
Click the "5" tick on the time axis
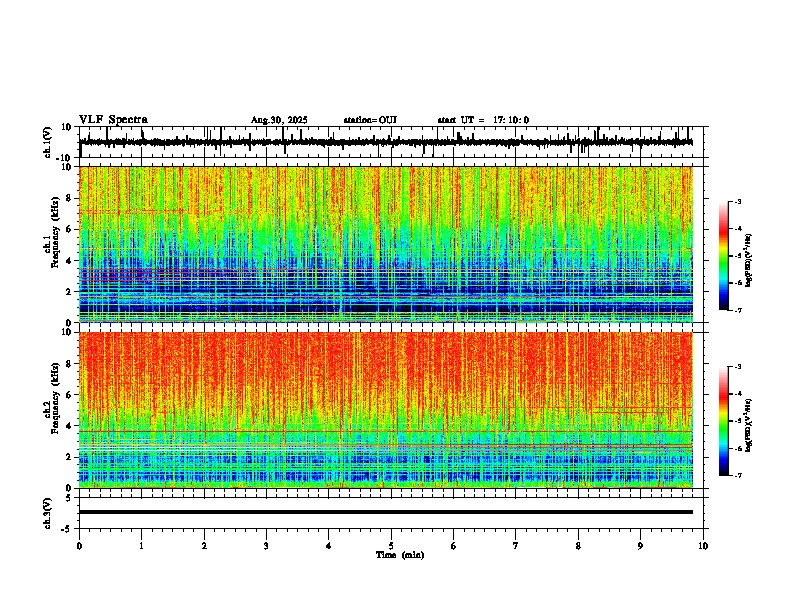pyautogui.click(x=391, y=546)
